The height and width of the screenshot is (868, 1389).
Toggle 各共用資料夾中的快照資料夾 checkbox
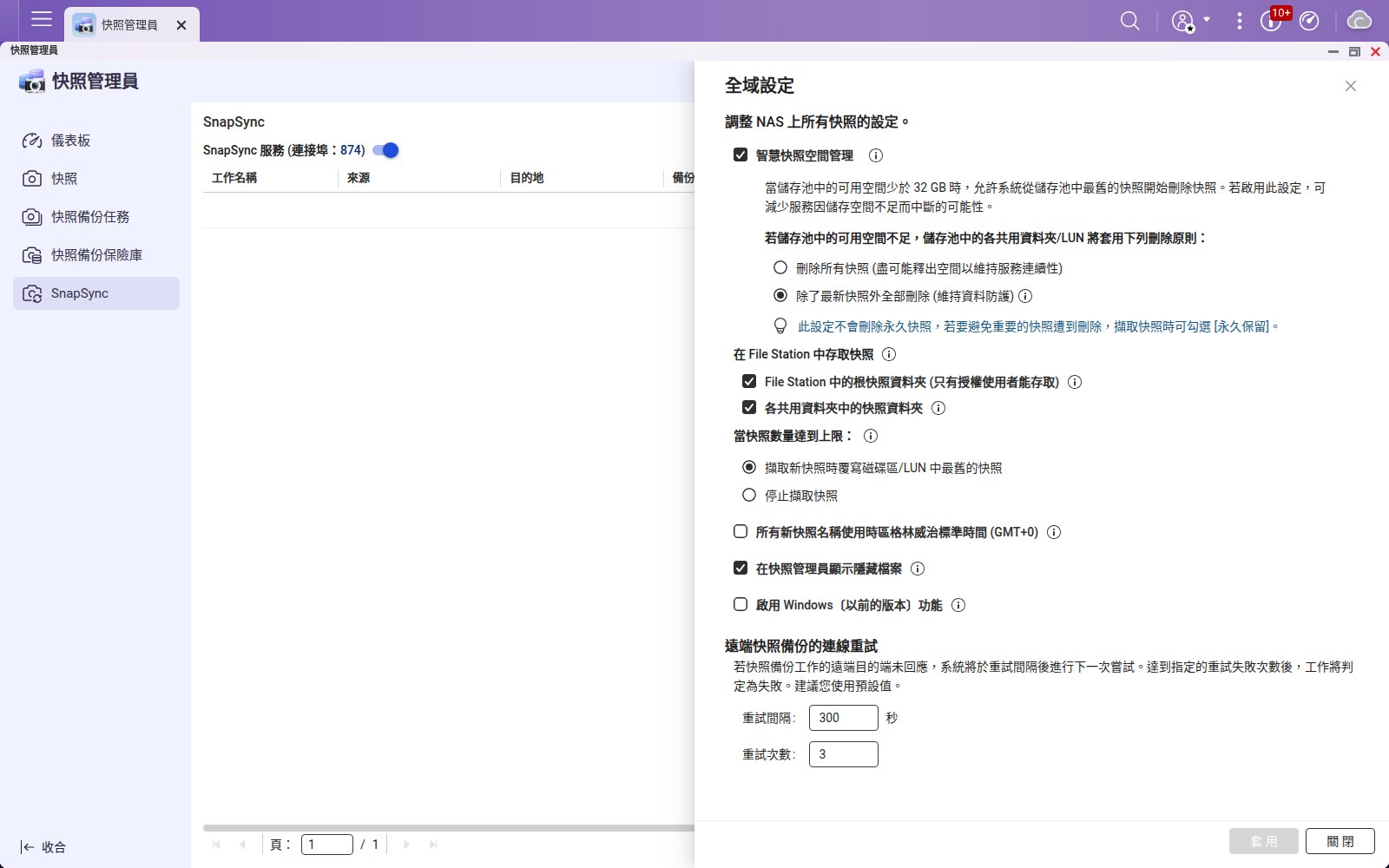[x=749, y=407]
